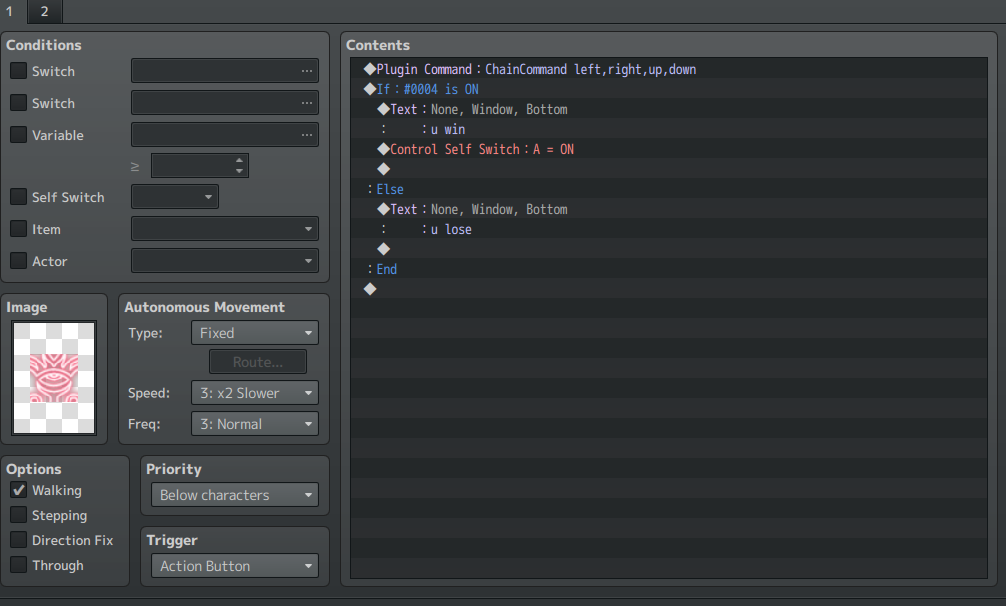This screenshot has height=606, width=1006.
Task: Select the empty line below End
Action: tap(669, 289)
